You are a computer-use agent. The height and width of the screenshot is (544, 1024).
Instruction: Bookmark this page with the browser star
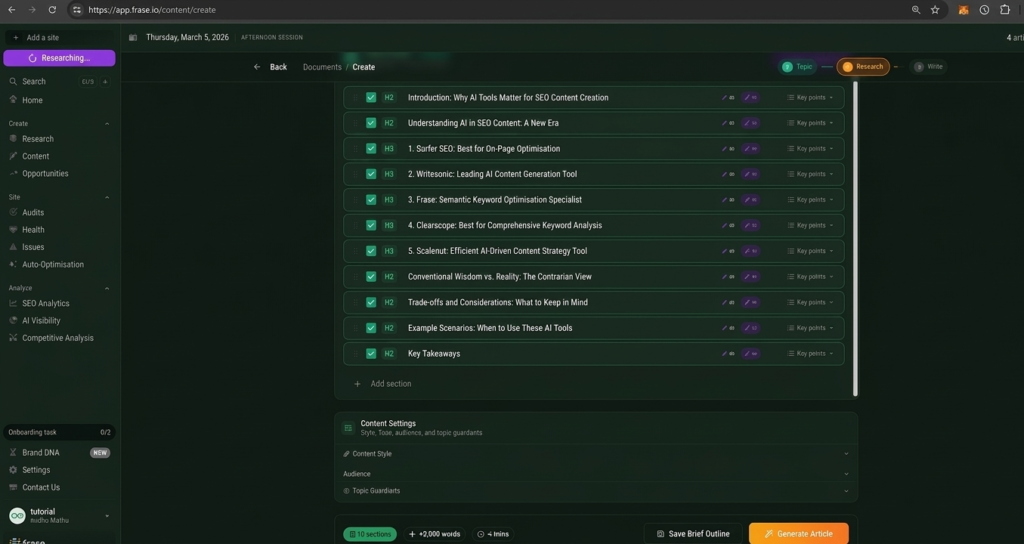tap(935, 10)
